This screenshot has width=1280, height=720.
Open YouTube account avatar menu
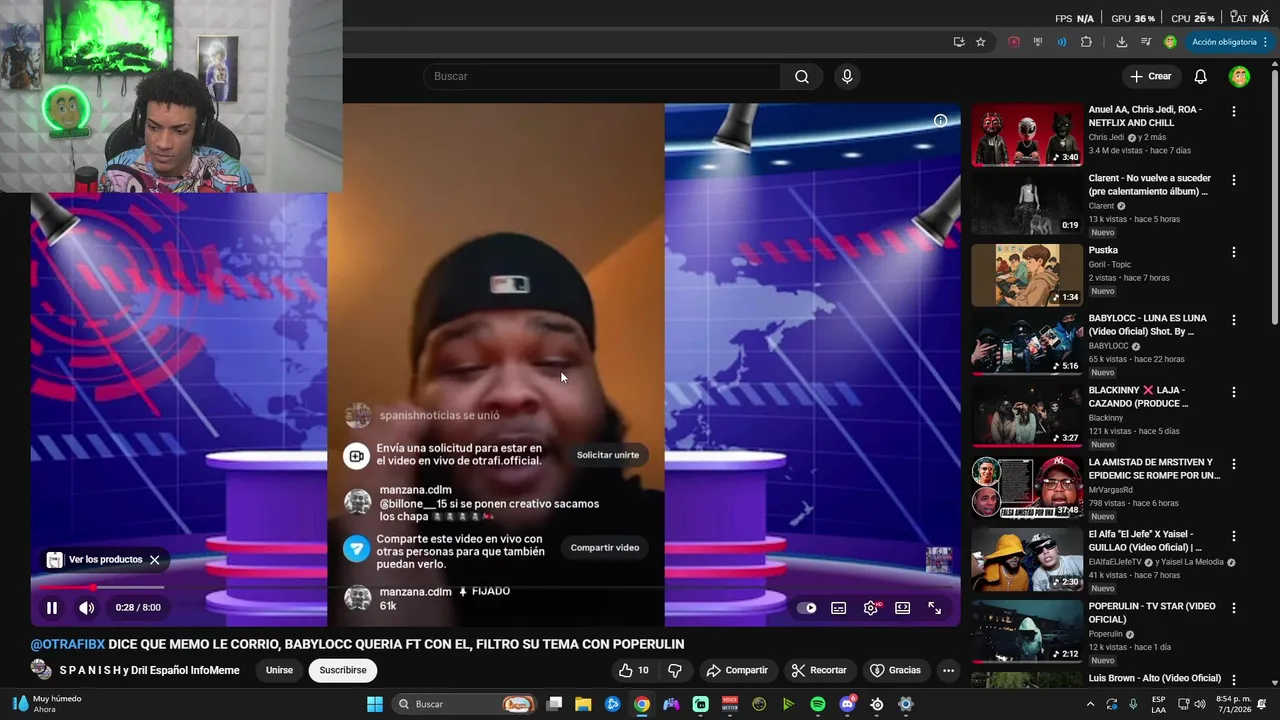[x=1240, y=76]
